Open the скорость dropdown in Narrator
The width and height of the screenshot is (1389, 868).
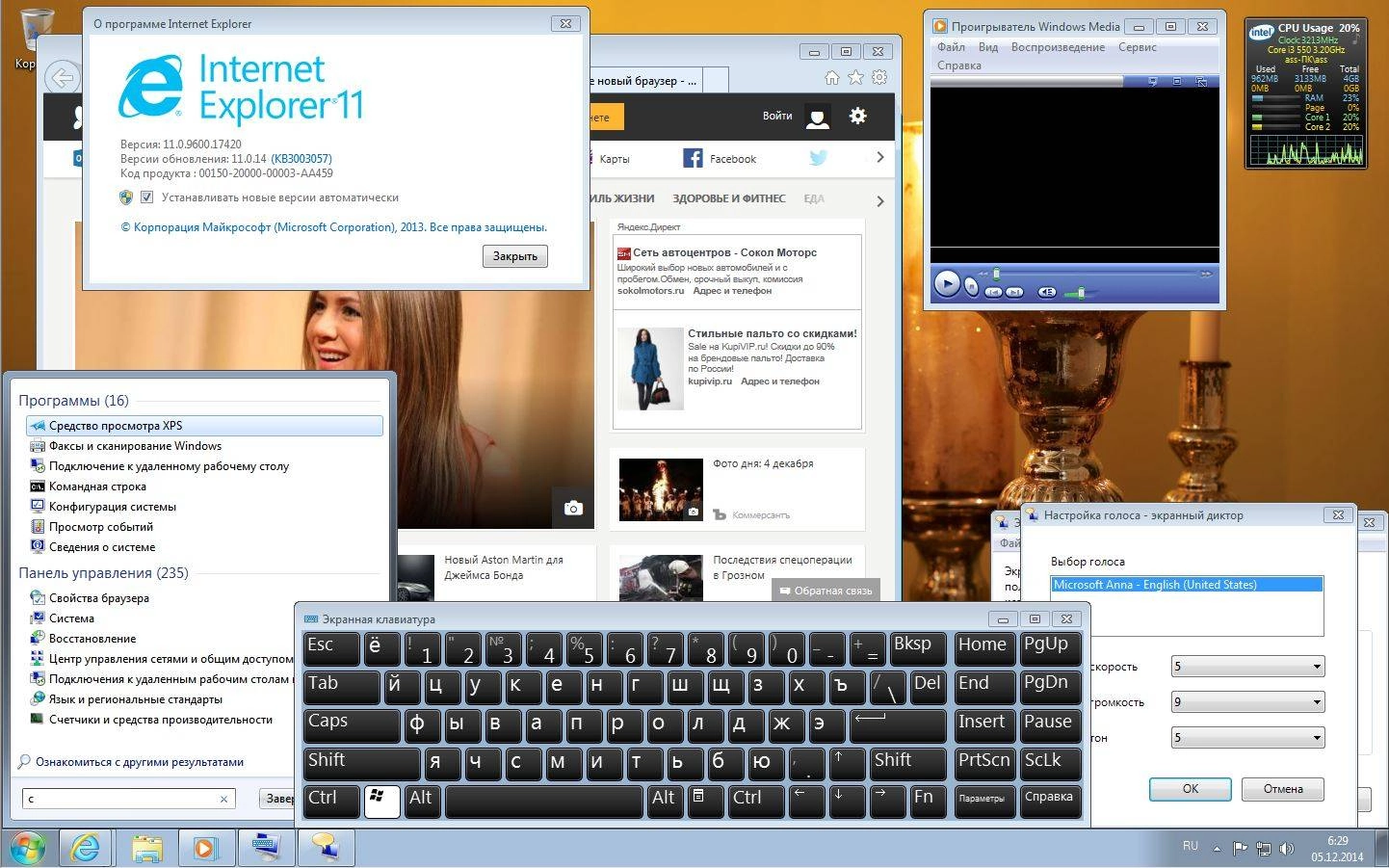(1247, 667)
